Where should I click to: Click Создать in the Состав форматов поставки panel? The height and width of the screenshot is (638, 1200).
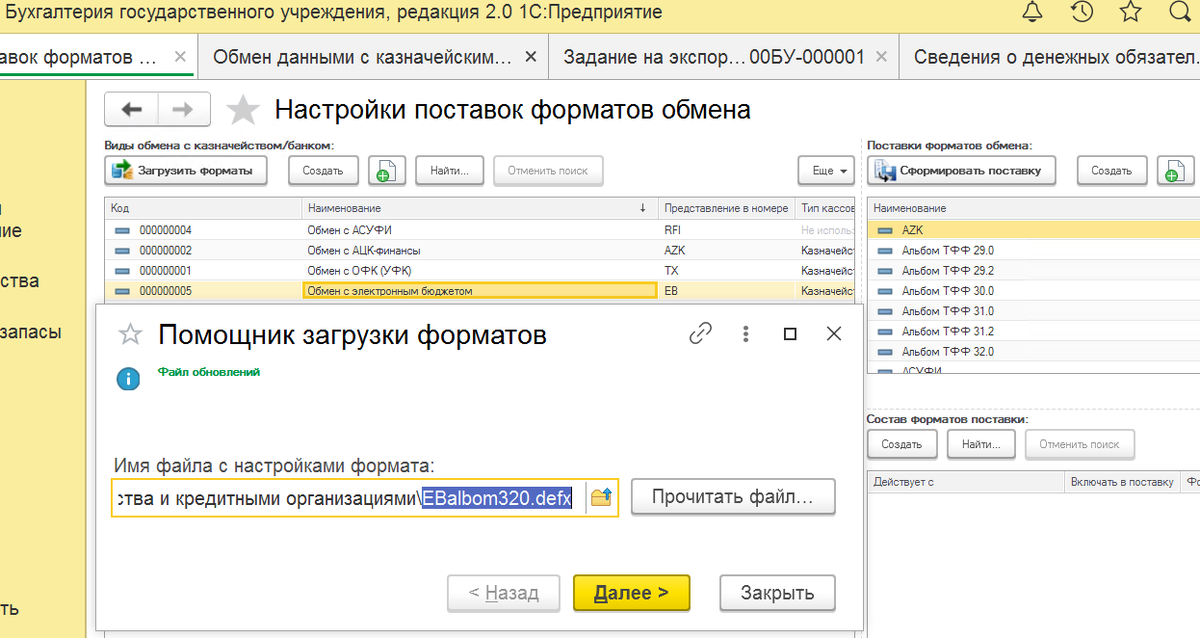coord(901,443)
